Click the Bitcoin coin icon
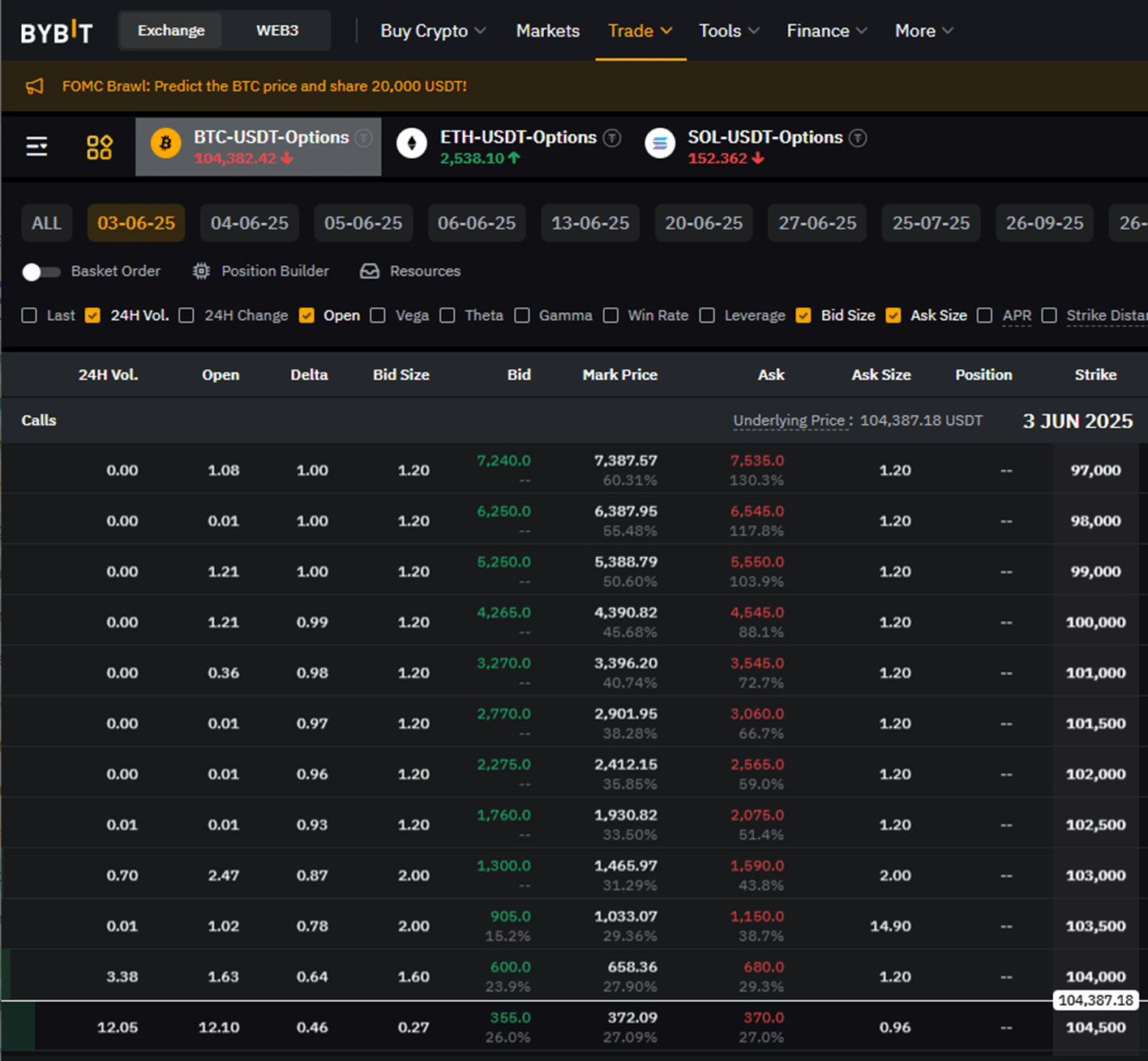1148x1061 pixels. pos(165,143)
